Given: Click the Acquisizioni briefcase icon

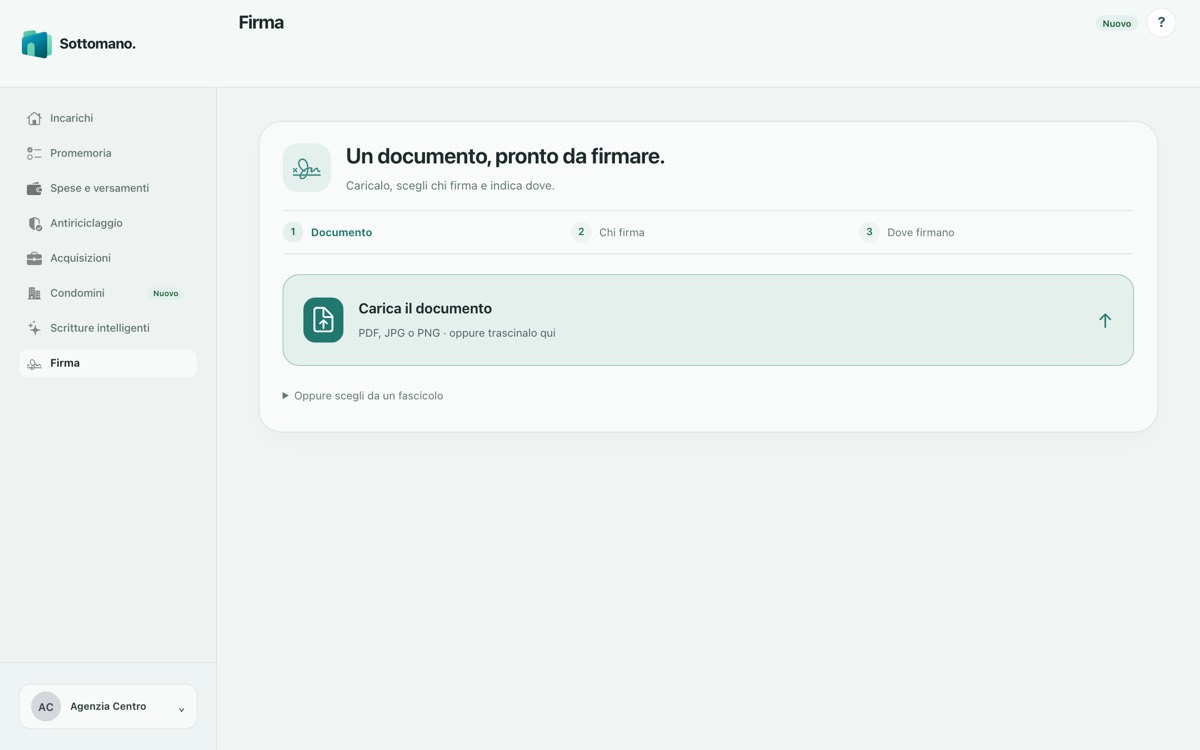Looking at the screenshot, I should [x=34, y=258].
